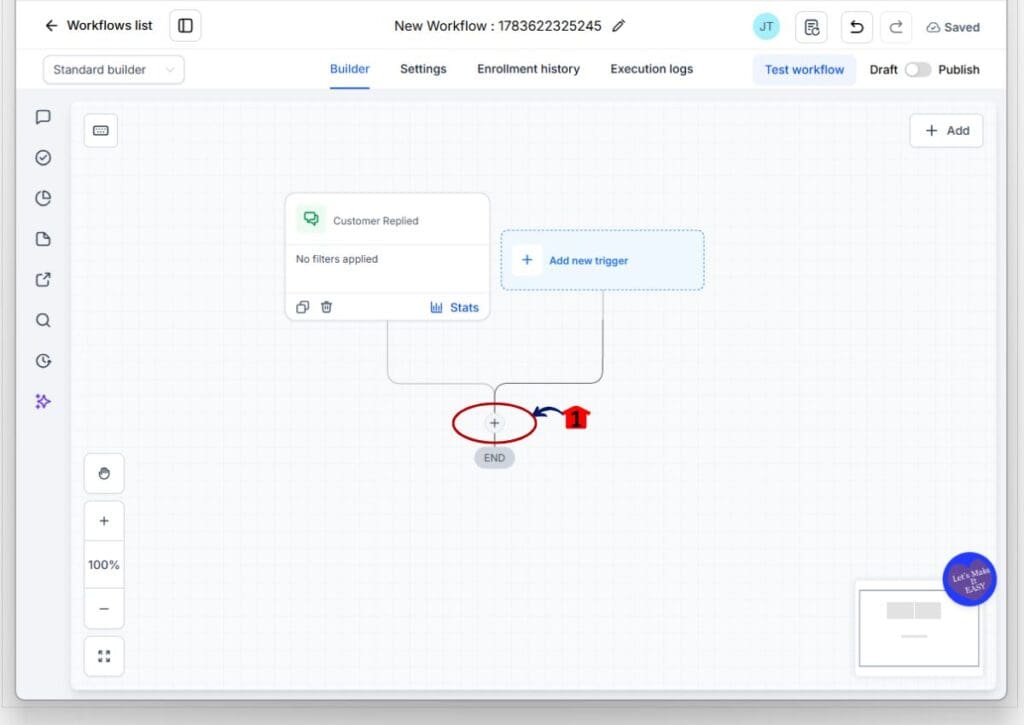The image size is (1024, 725).
Task: Open the document sidebar icon
Action: pos(43,239)
